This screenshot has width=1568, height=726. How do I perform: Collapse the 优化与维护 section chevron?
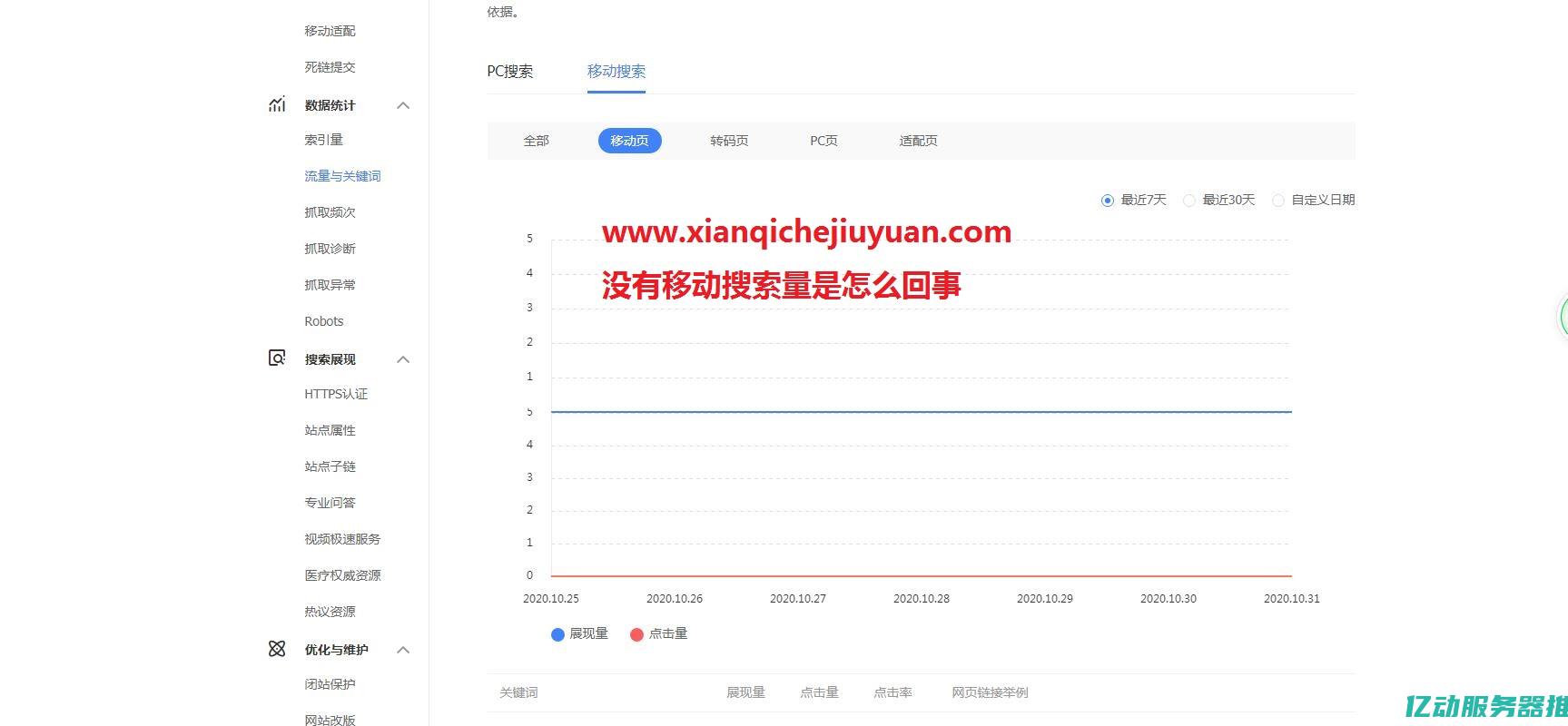[403, 650]
